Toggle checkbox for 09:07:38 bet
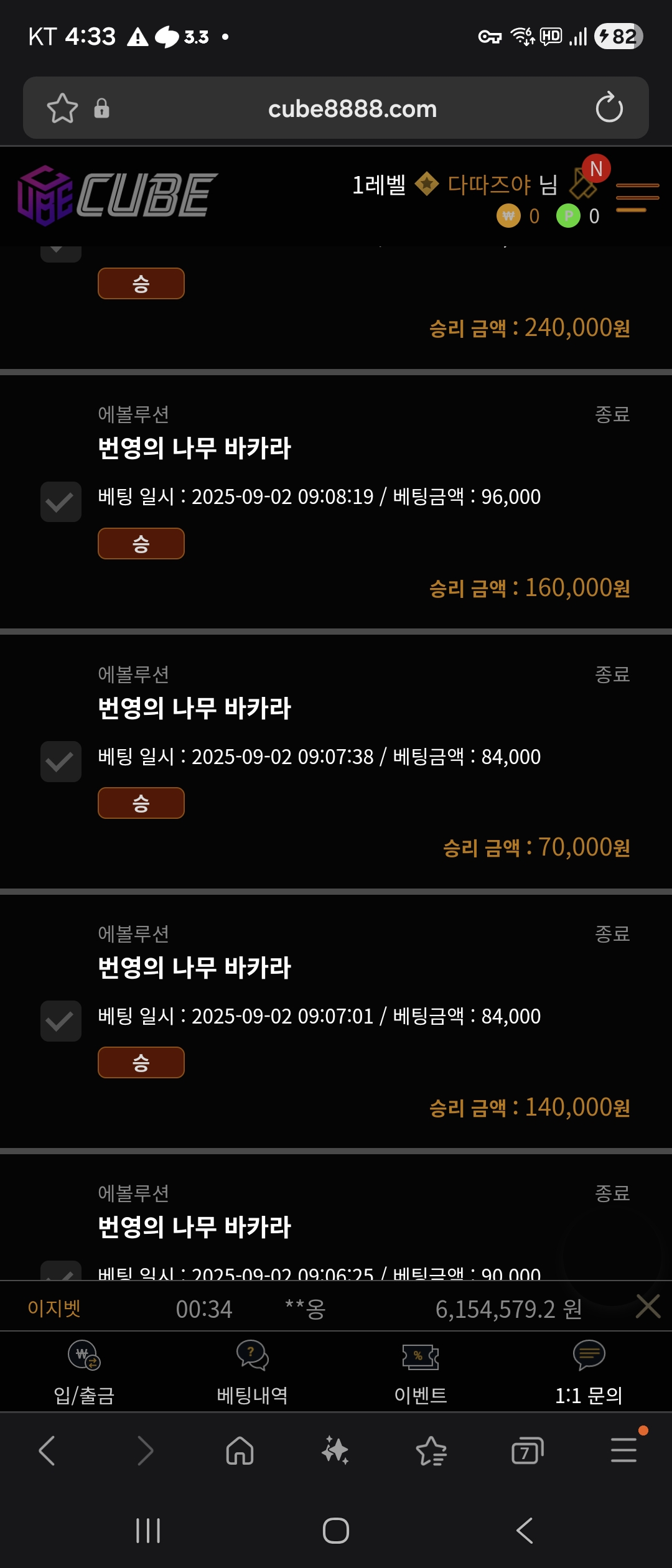The height and width of the screenshot is (1568, 672). coord(61,762)
